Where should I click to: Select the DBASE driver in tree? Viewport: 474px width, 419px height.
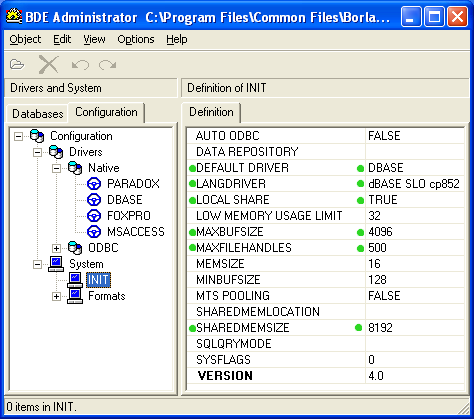pyautogui.click(x=125, y=200)
